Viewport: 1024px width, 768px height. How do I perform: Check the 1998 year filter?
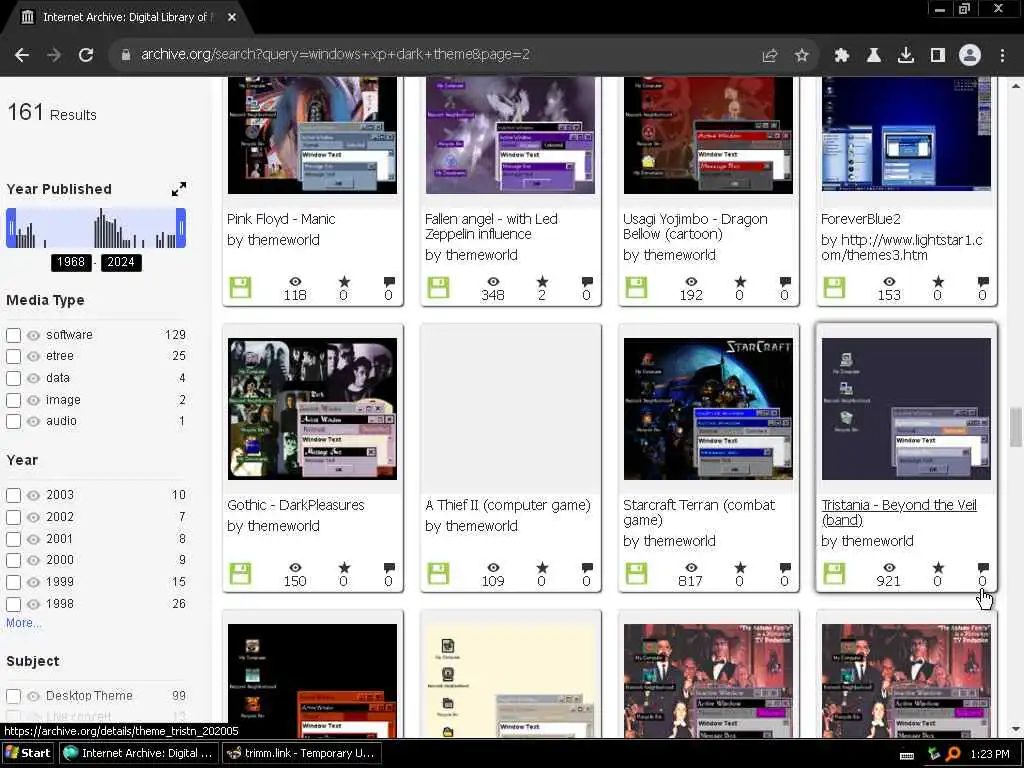click(14, 604)
